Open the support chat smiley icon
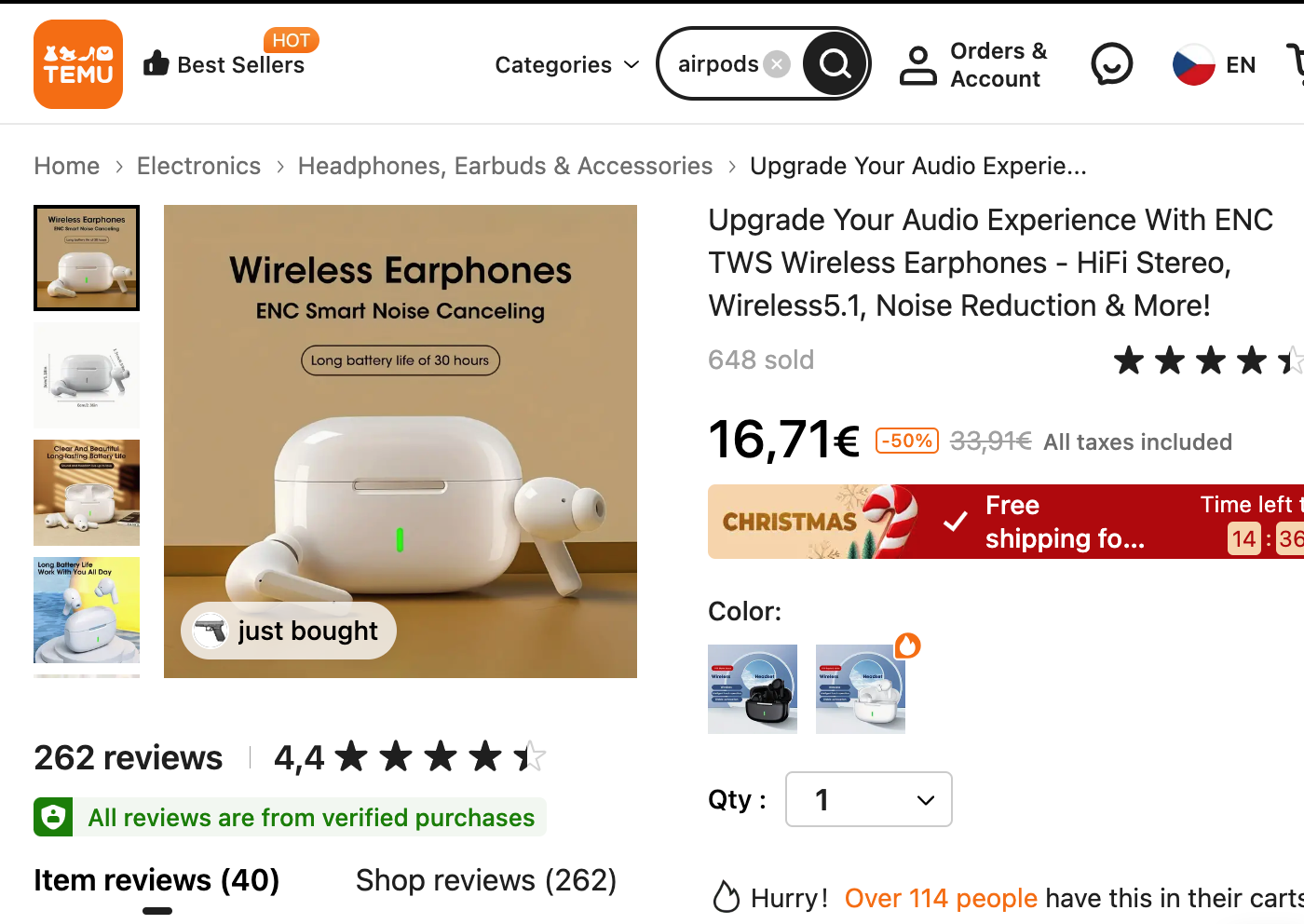 [1111, 64]
